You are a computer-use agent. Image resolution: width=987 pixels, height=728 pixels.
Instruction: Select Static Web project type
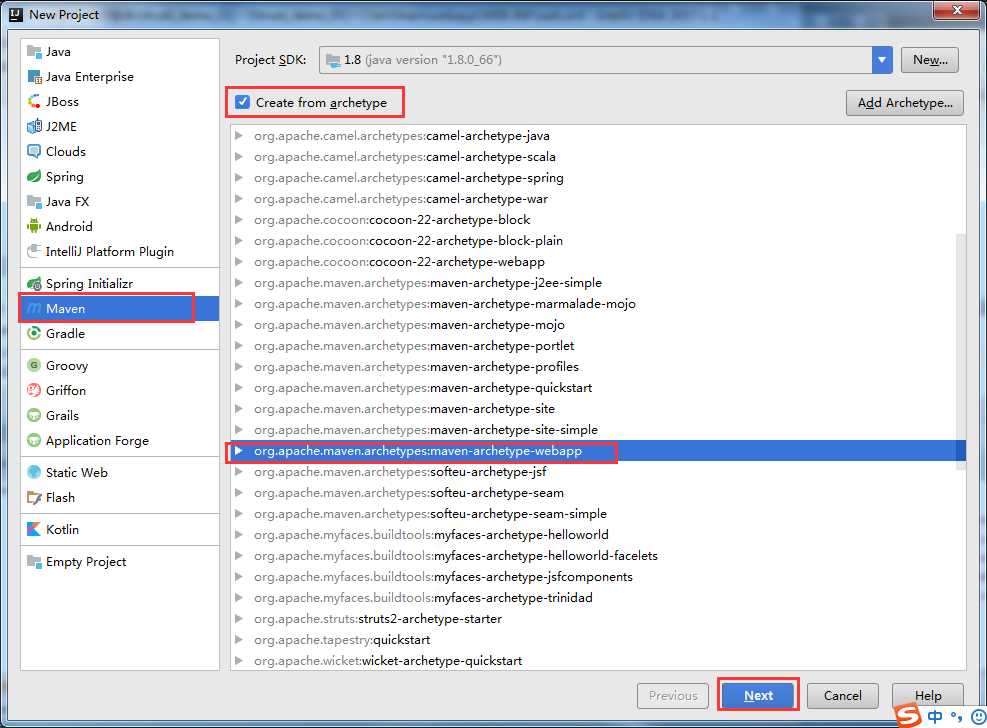120,473
